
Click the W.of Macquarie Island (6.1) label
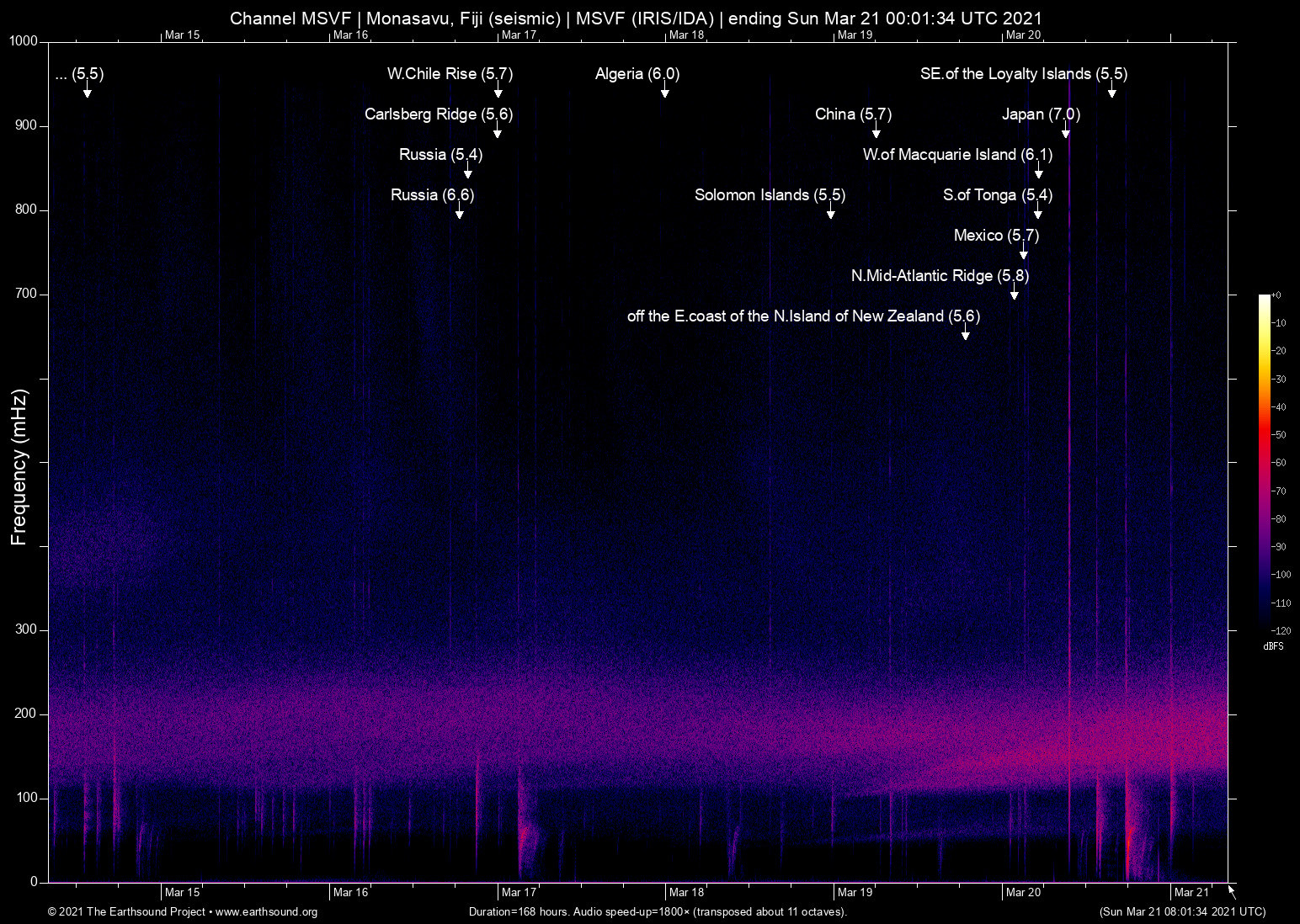pos(957,155)
